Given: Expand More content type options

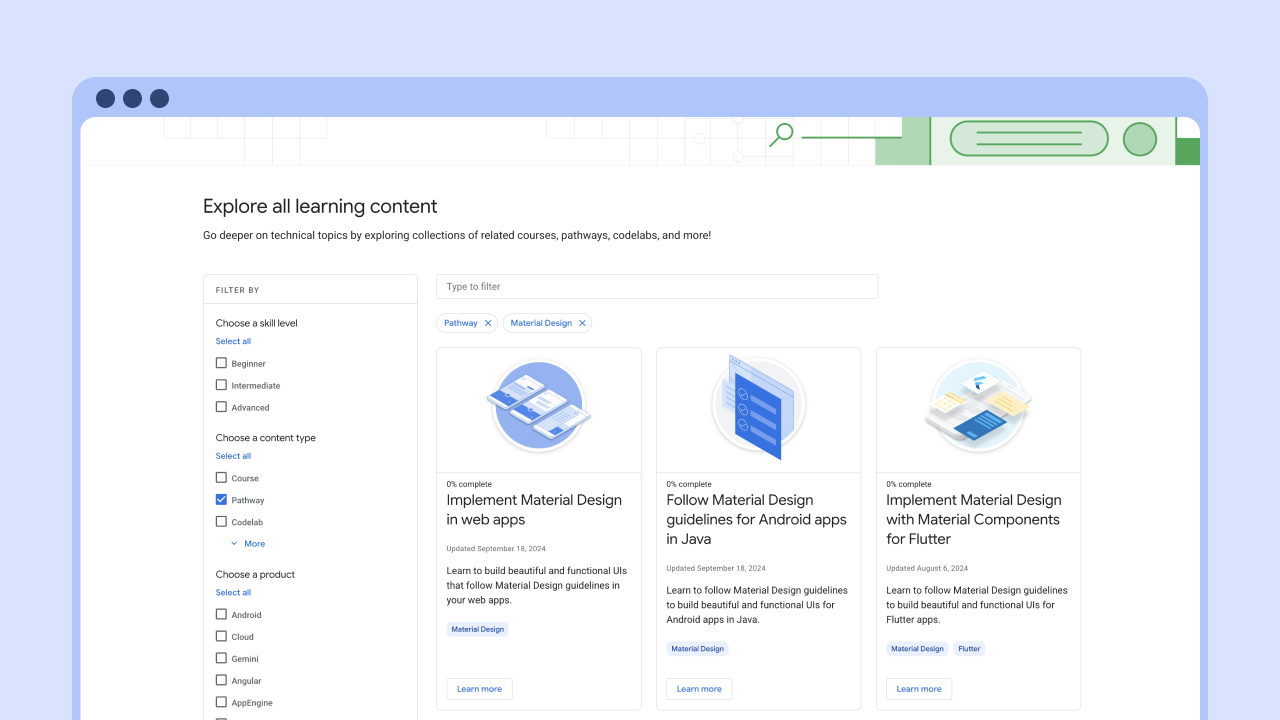Looking at the screenshot, I should 248,543.
